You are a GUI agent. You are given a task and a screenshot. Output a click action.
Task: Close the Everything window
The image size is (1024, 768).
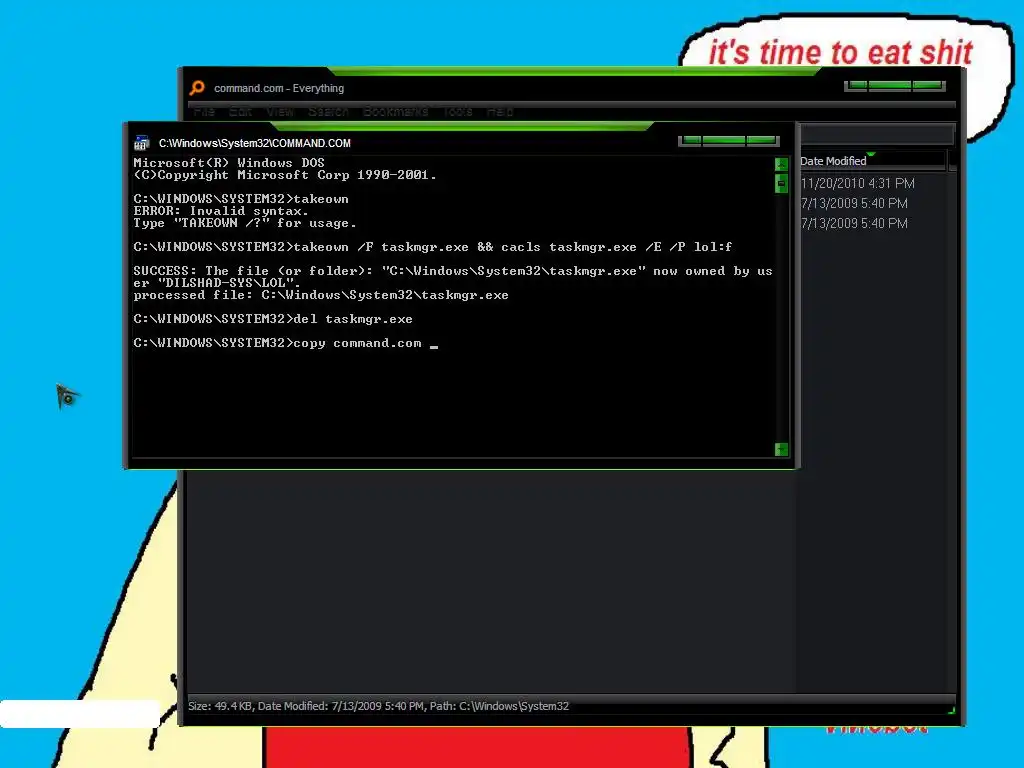(927, 86)
